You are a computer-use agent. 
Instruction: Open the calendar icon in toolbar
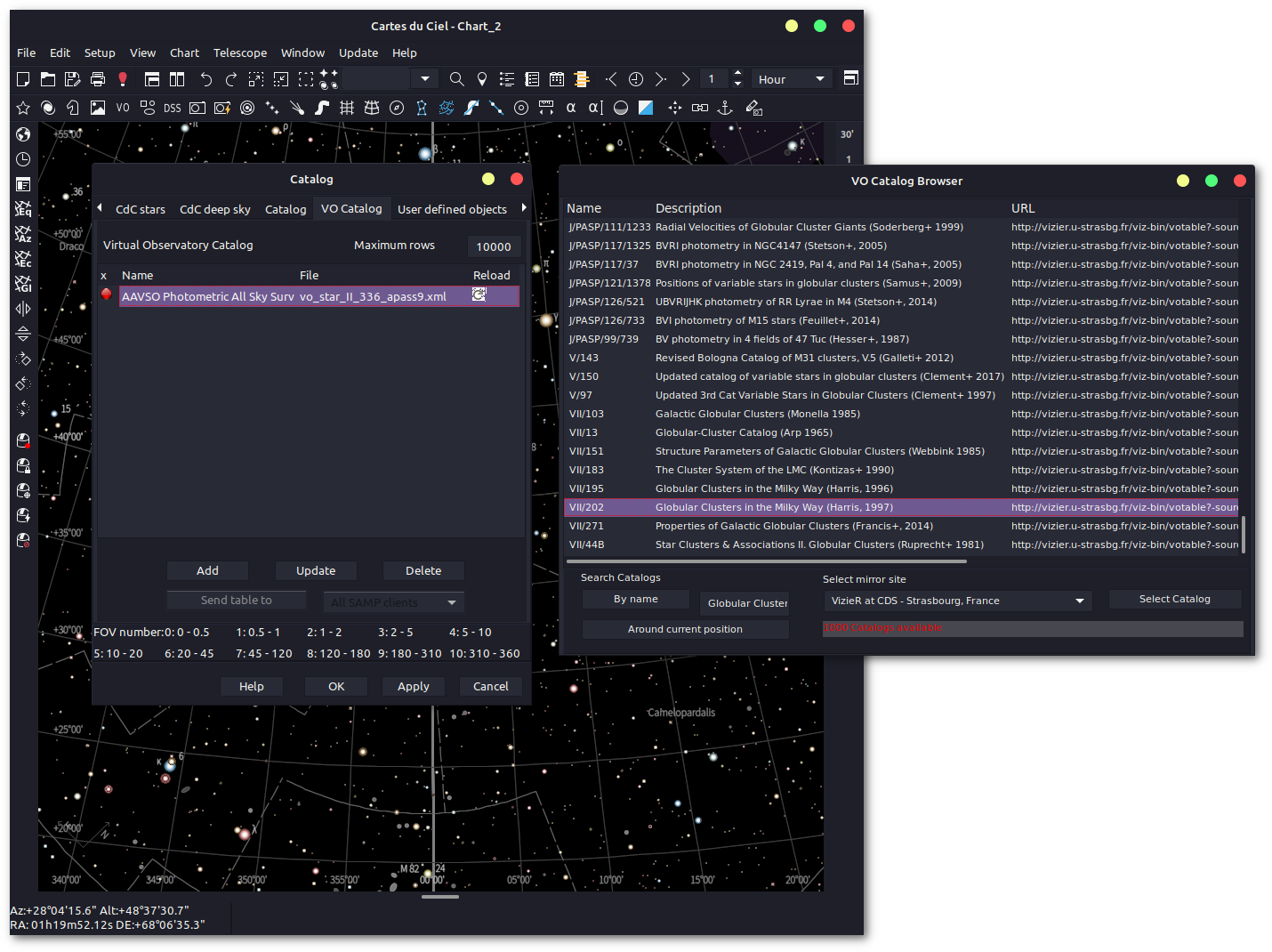[557, 79]
